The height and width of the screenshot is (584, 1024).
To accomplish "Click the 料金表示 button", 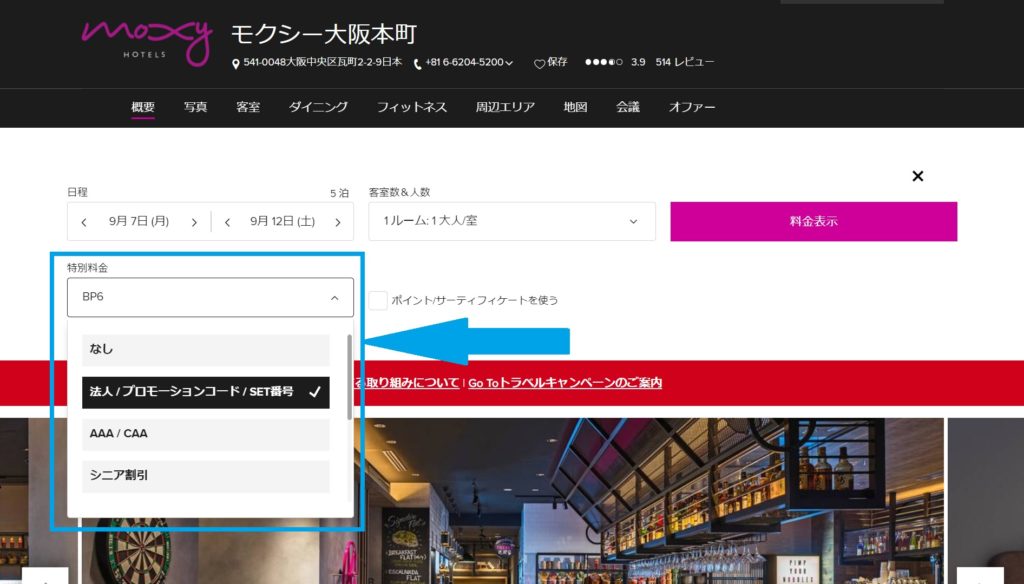I will tap(813, 221).
